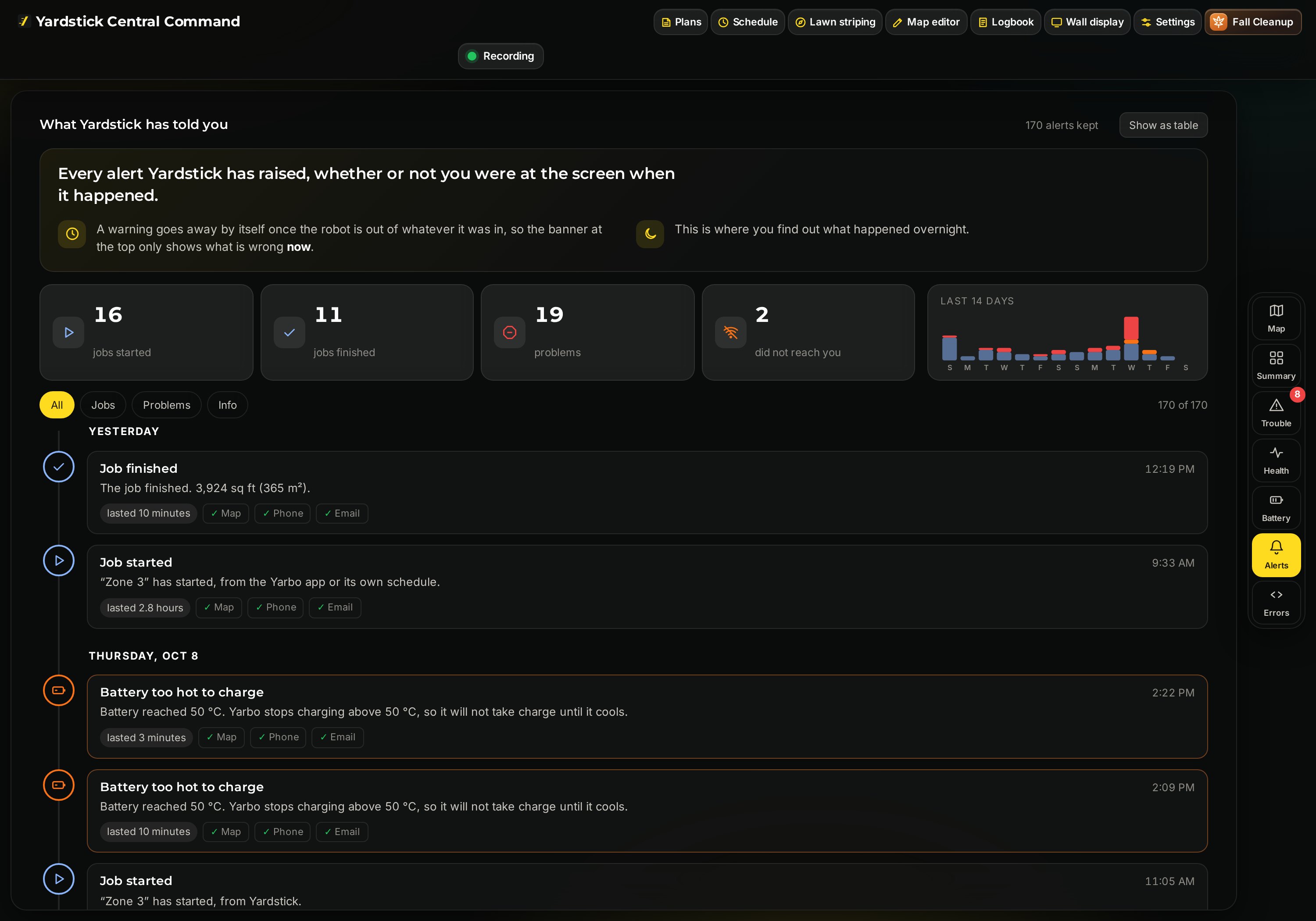Open the Health sidebar panel
This screenshot has height=921, width=1316.
[x=1276, y=460]
